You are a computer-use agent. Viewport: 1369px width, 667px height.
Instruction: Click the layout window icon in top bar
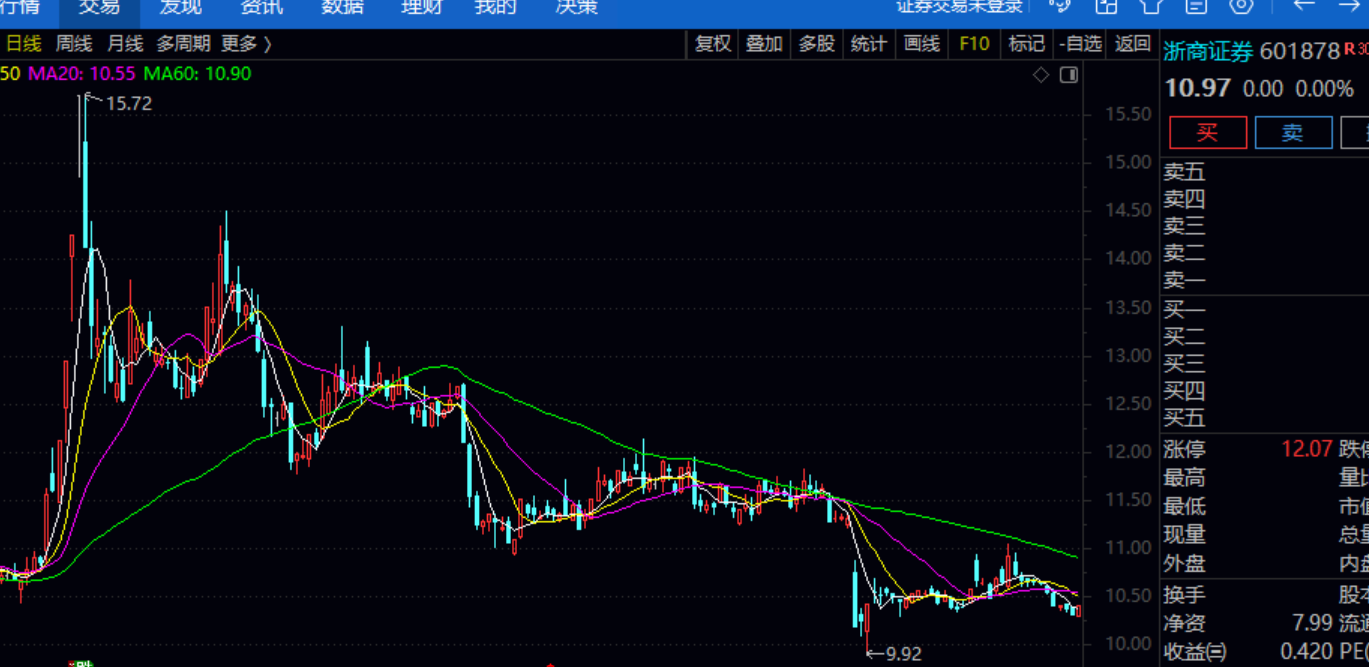tap(1106, 5)
